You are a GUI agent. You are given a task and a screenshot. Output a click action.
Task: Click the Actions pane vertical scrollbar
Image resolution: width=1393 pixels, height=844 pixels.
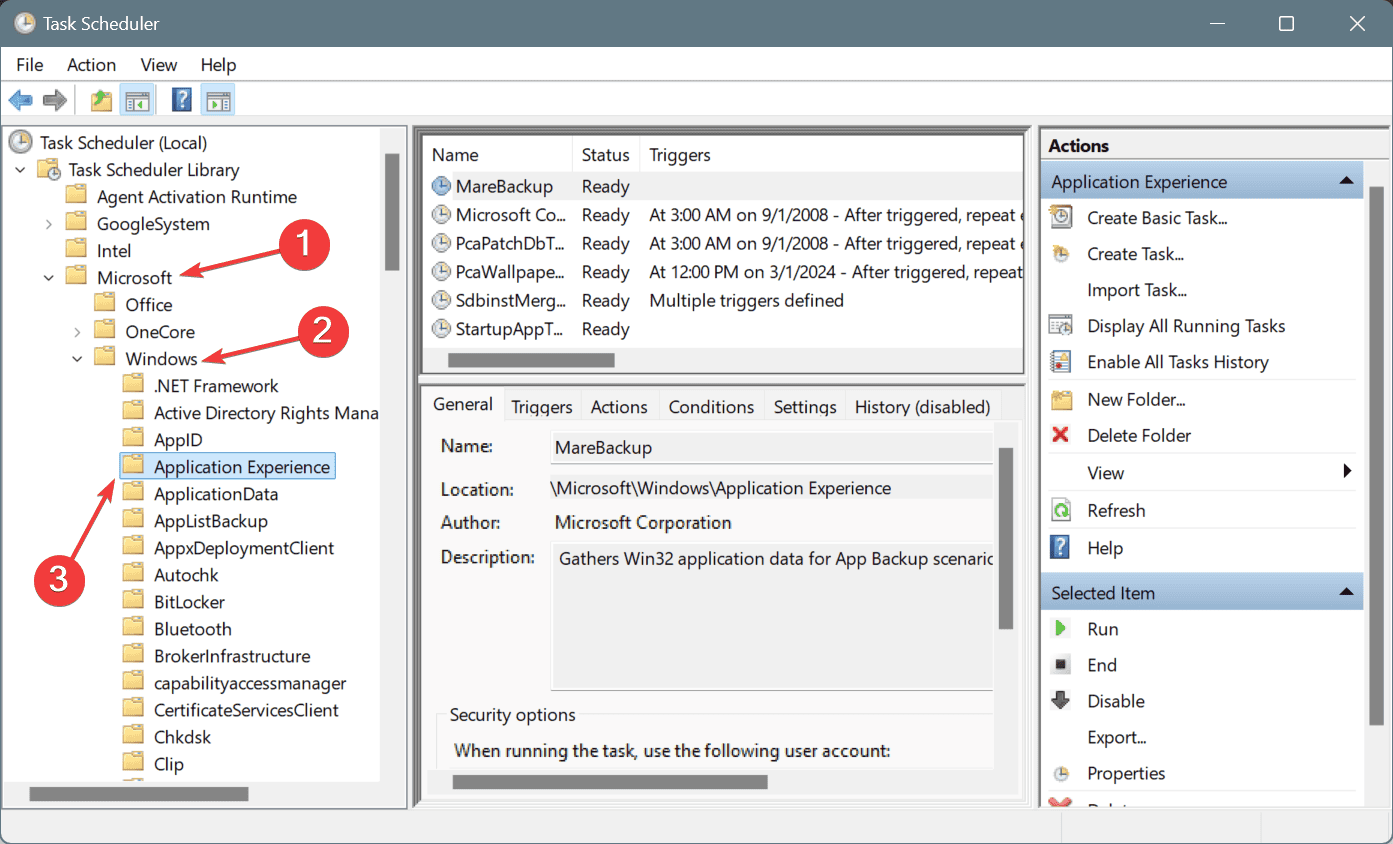tap(1377, 455)
